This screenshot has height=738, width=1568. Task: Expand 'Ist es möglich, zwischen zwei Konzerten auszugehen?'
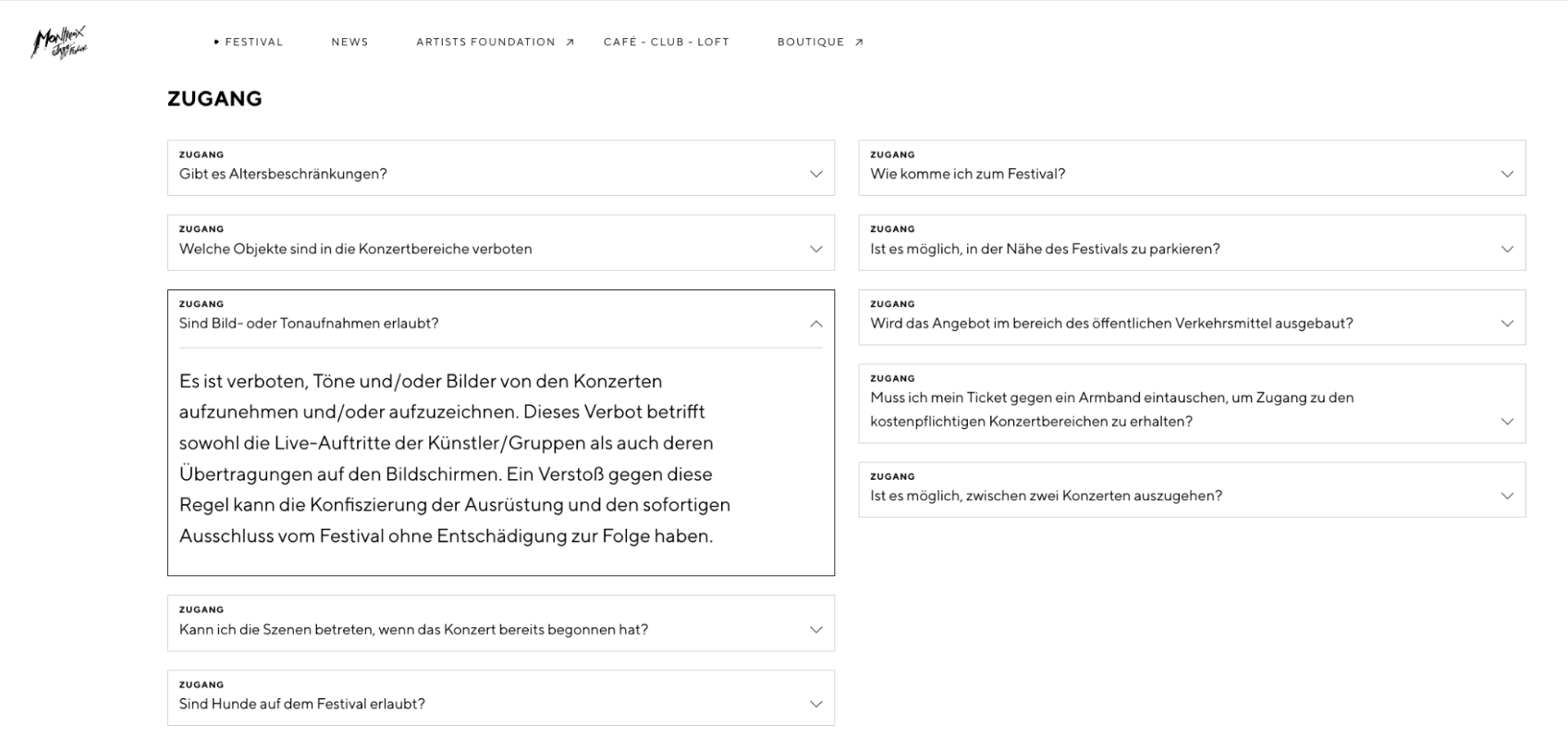click(1046, 496)
